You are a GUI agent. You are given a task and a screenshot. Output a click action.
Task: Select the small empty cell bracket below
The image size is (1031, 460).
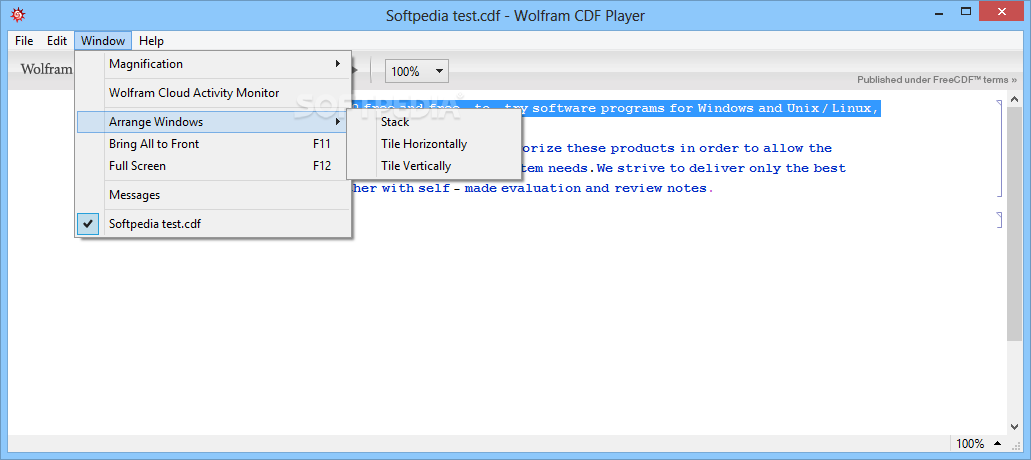pos(999,220)
